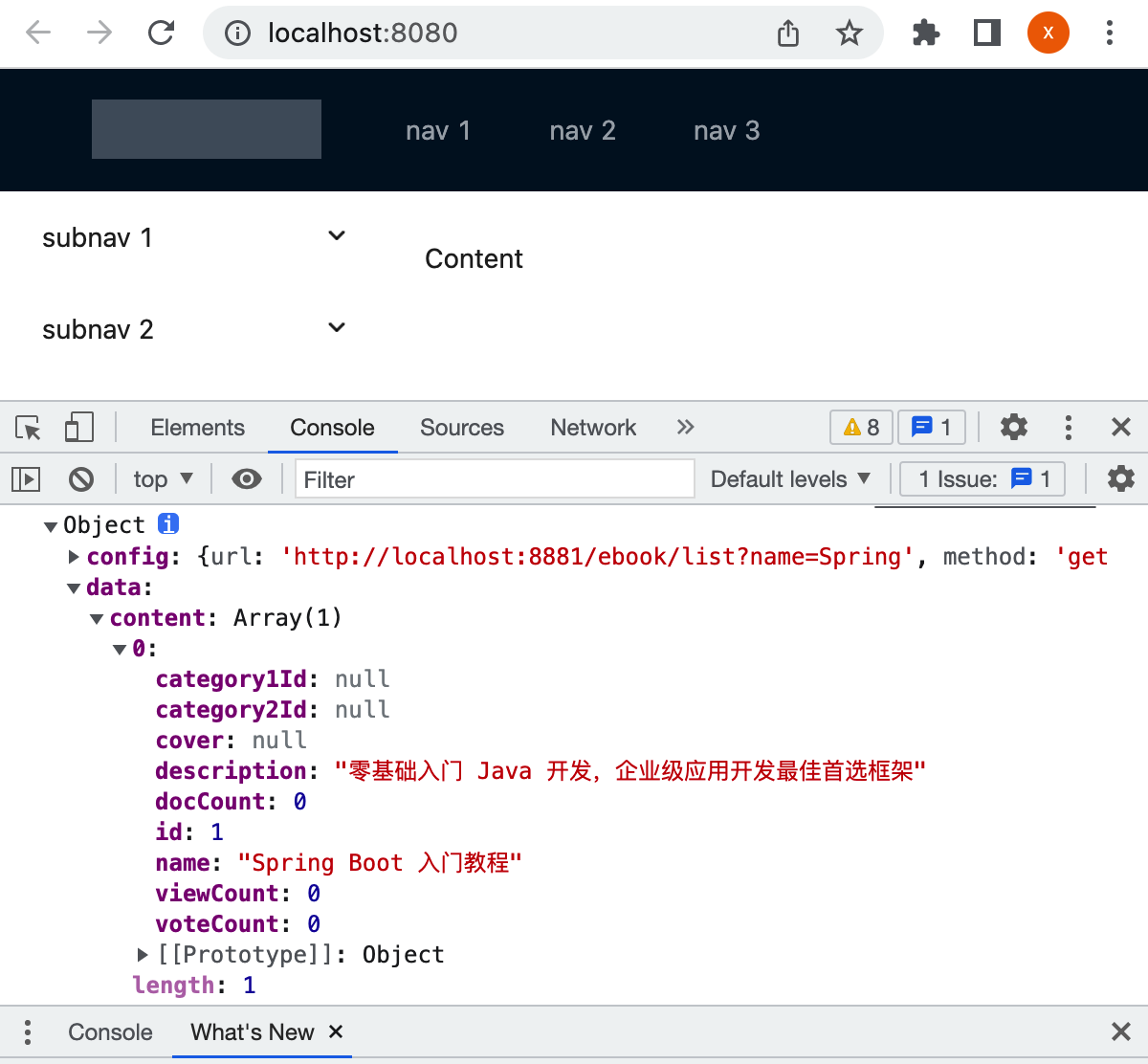Create a live expression with eye icon
1148x1064 pixels.
pyautogui.click(x=247, y=478)
